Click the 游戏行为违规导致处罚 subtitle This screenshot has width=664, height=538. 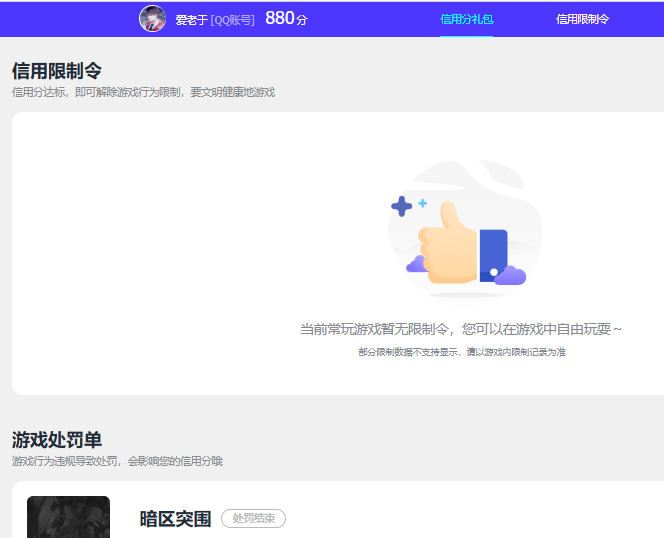click(117, 461)
